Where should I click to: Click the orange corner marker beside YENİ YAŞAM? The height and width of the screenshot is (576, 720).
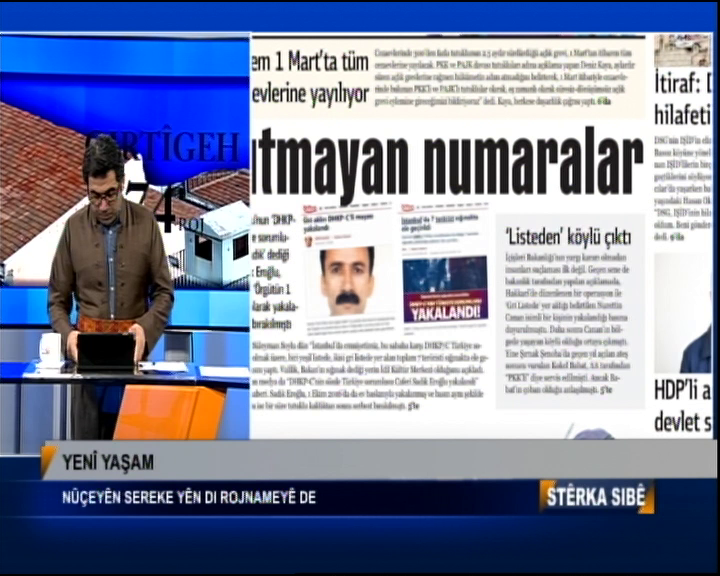[49, 460]
